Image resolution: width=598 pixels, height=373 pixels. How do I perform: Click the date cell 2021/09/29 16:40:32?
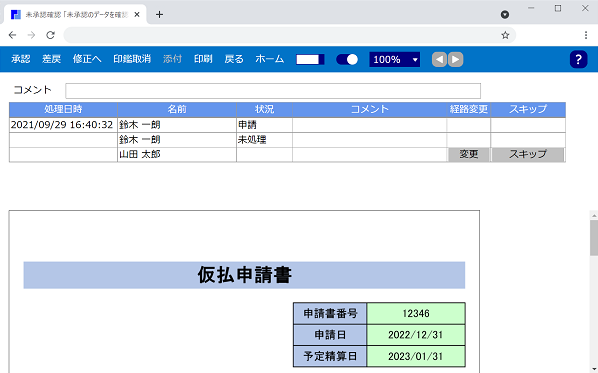pyautogui.click(x=62, y=125)
